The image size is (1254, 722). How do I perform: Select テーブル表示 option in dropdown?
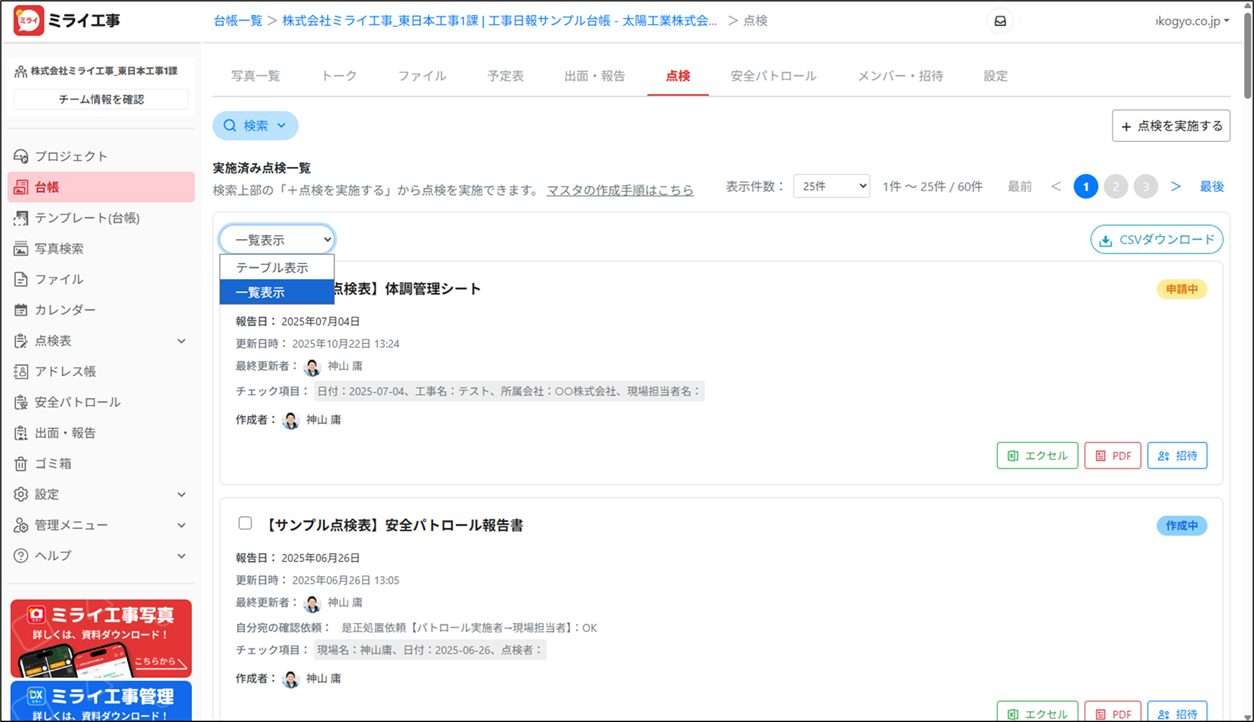(272, 268)
